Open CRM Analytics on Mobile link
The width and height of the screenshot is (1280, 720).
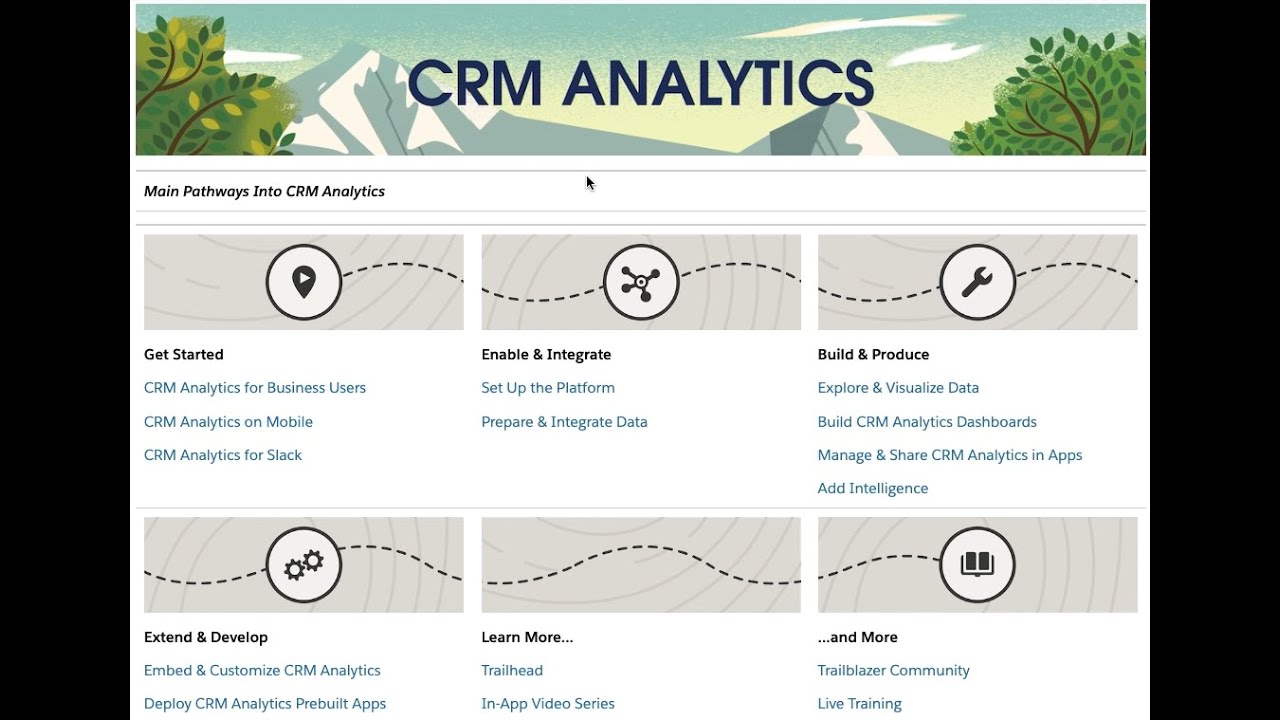228,422
